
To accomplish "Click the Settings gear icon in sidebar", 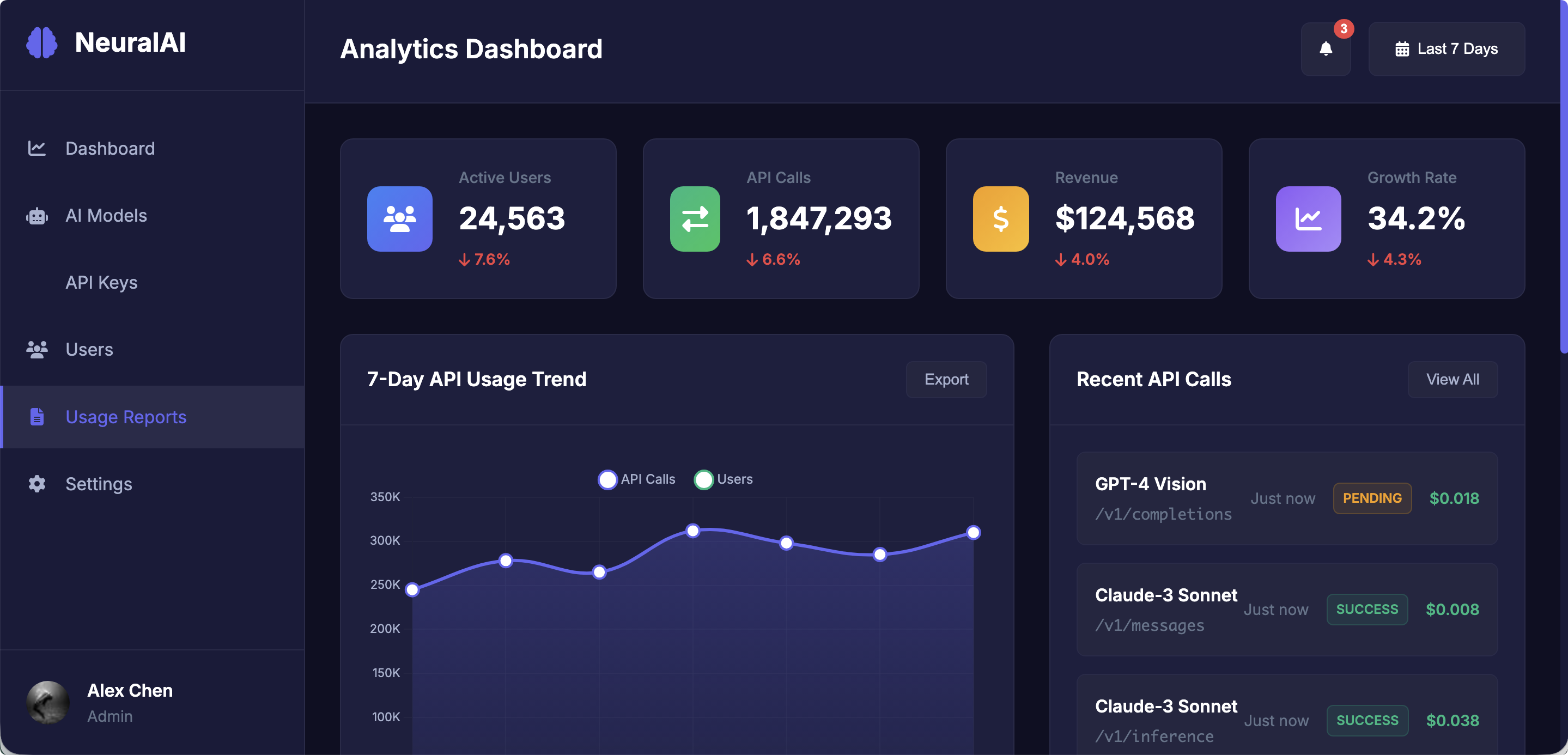I will 37,484.
